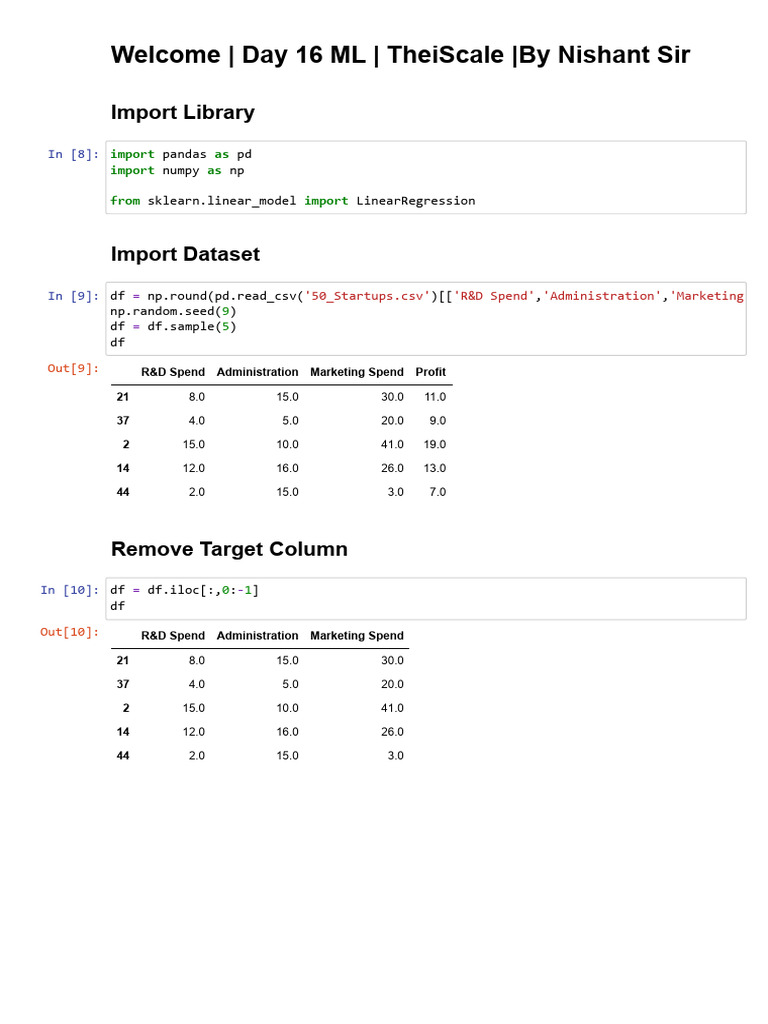Screen dimensions: 768x1024
Task: Click row index 21 in Out[9] table
Action: point(123,397)
